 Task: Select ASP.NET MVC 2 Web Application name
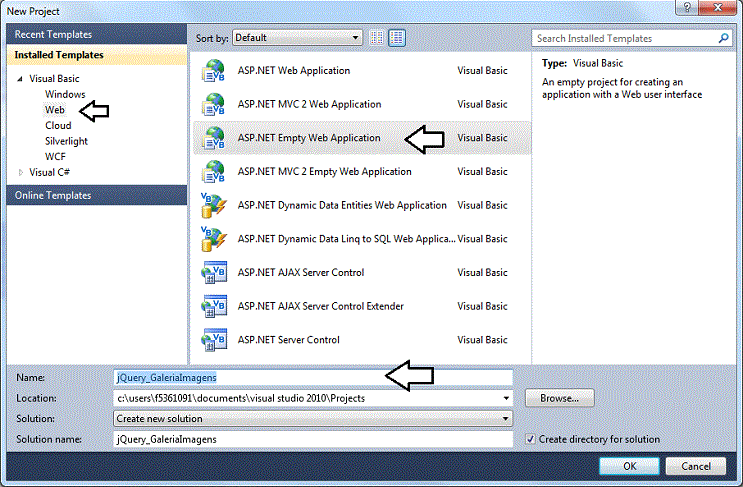(x=309, y=104)
